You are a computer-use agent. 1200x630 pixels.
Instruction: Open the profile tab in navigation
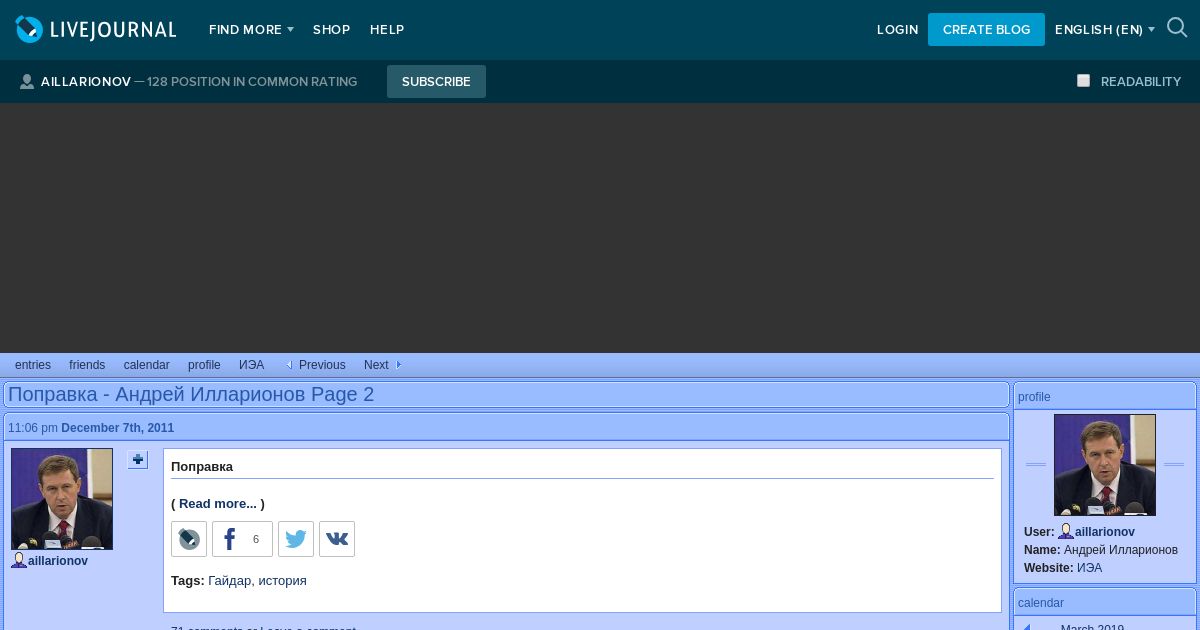pos(204,365)
